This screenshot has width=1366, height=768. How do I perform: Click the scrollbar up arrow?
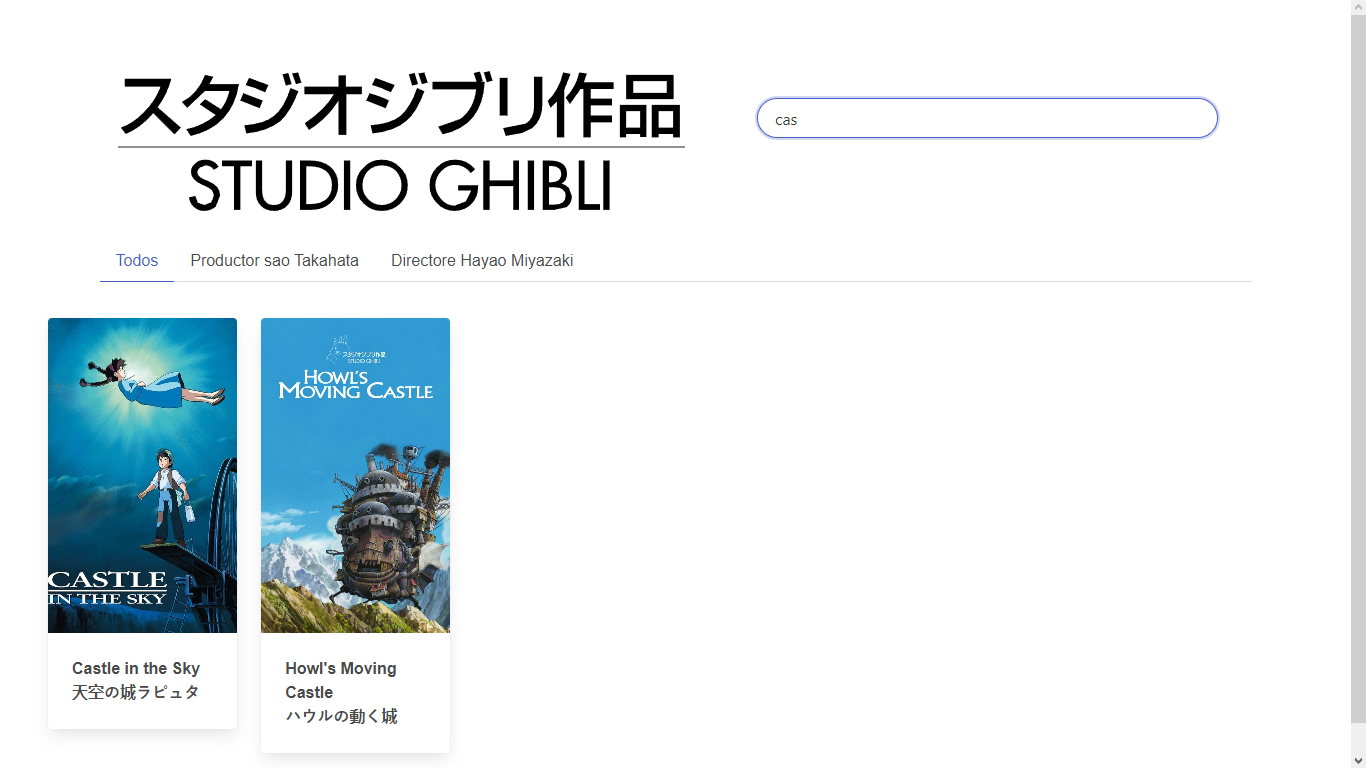pyautogui.click(x=1359, y=7)
